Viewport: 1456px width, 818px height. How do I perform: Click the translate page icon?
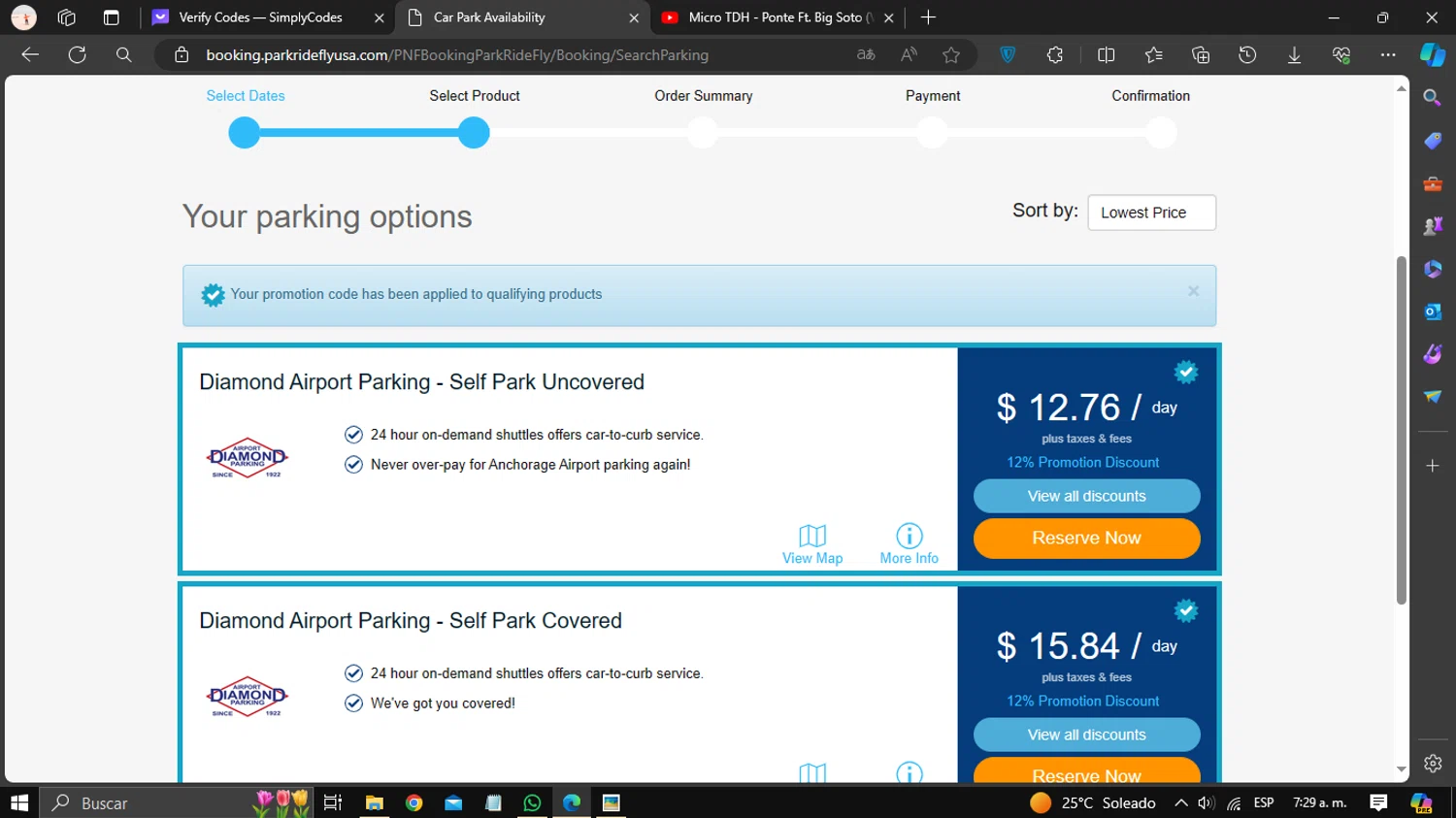point(866,55)
